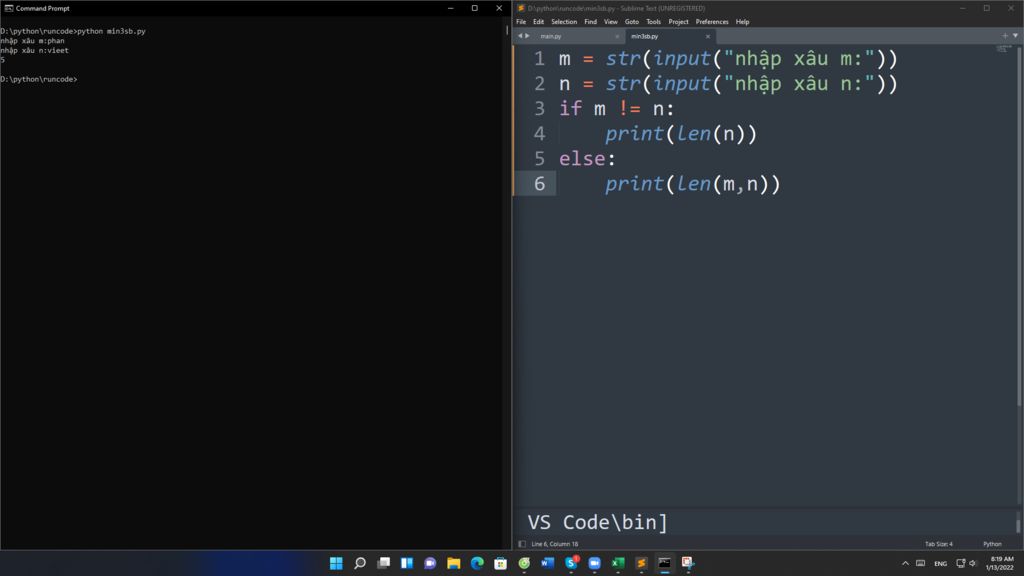Open Zoom from the taskbar
This screenshot has width=1024, height=576.
point(594,563)
